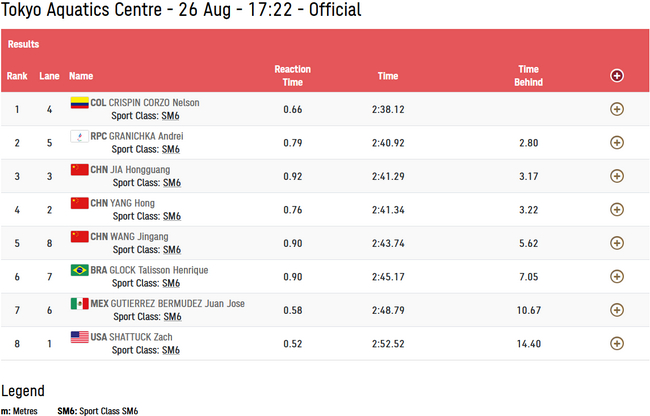
Task: Click the Brazil flag icon
Action: [x=79, y=270]
